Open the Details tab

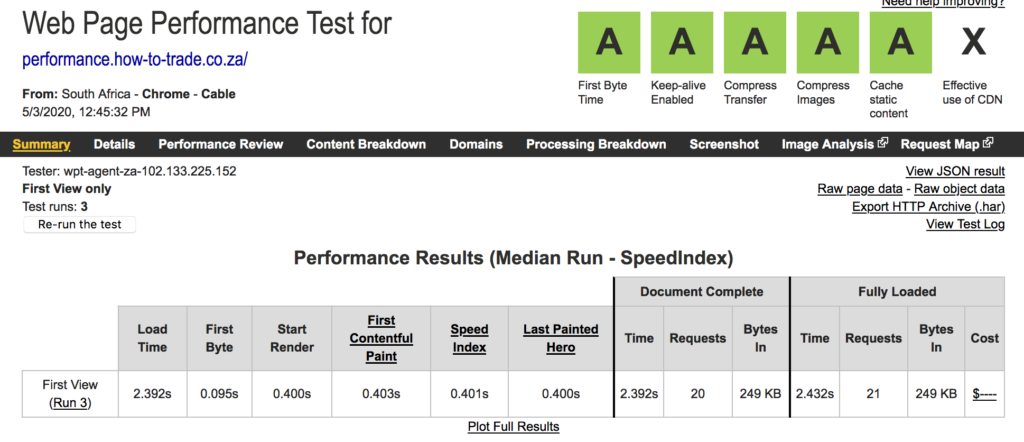point(114,144)
